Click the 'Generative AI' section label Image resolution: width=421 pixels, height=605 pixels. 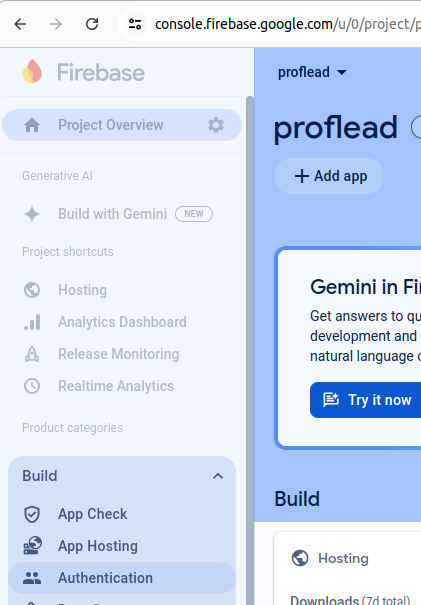57,176
